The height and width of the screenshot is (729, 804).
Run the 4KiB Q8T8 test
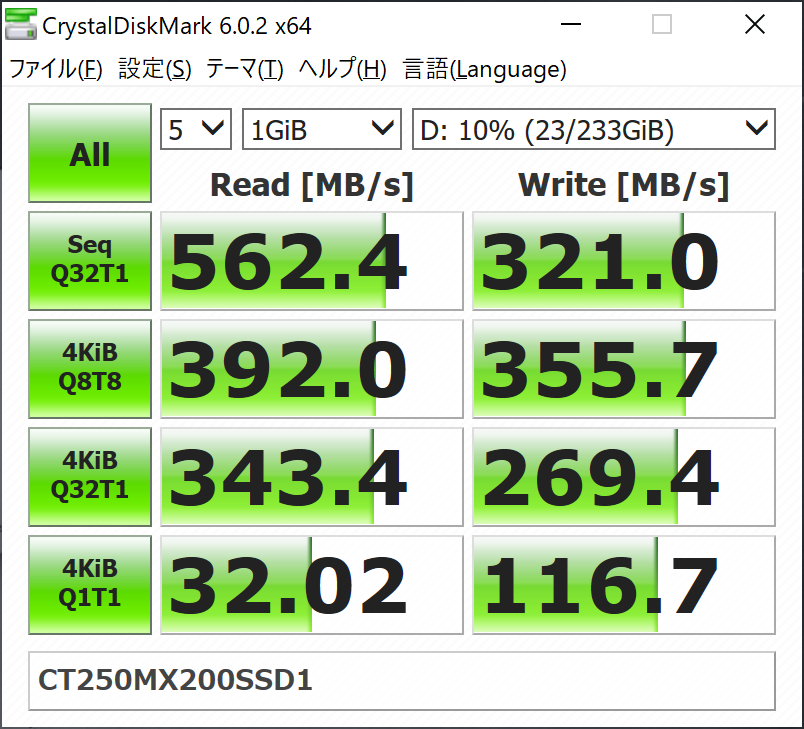tap(90, 368)
